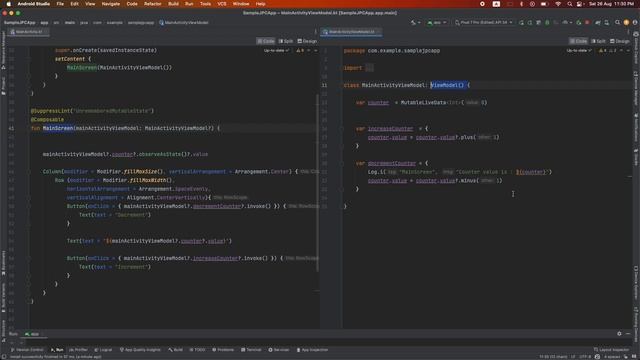
Task: Open the TODO tool window
Action: click(x=198, y=350)
